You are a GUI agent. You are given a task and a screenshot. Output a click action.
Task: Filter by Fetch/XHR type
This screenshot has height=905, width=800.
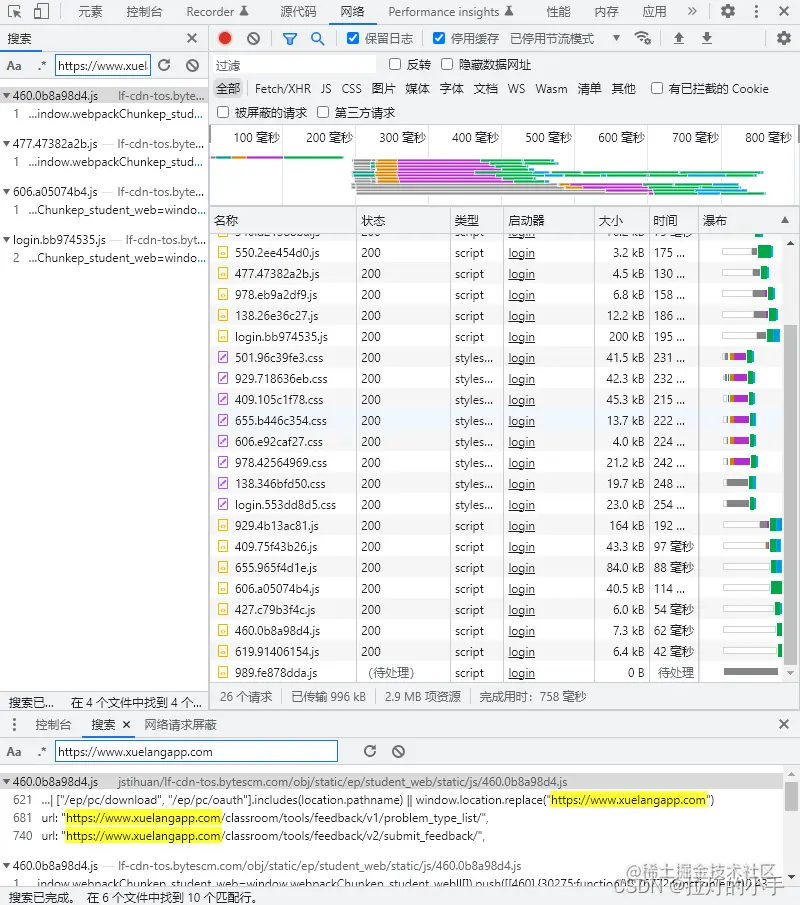[283, 88]
